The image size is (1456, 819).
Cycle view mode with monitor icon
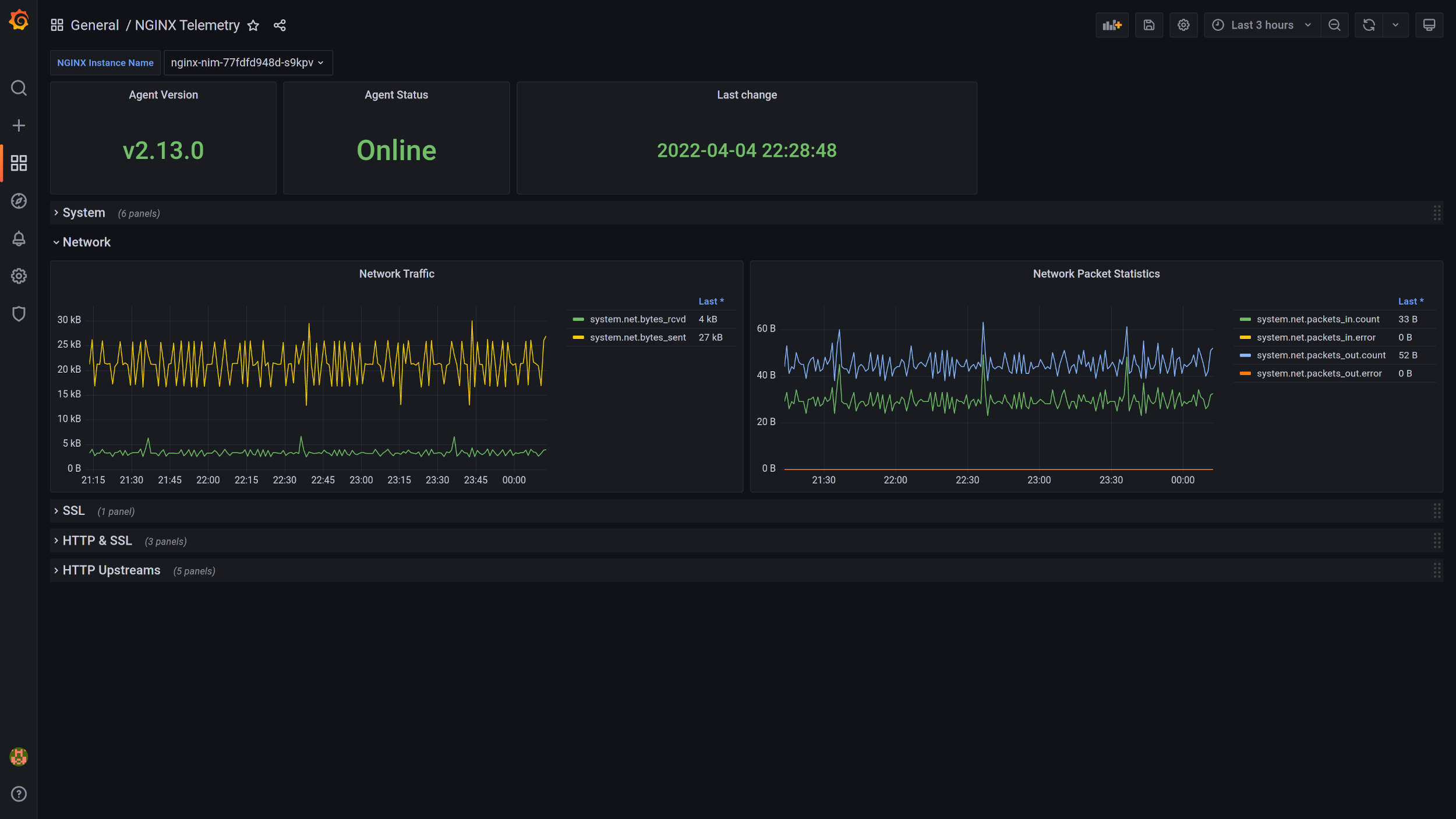coord(1429,25)
